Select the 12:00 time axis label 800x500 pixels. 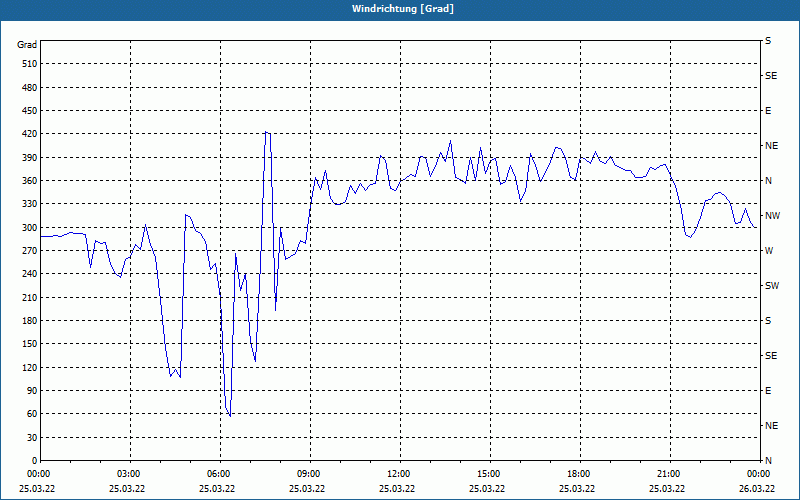pyautogui.click(x=398, y=474)
